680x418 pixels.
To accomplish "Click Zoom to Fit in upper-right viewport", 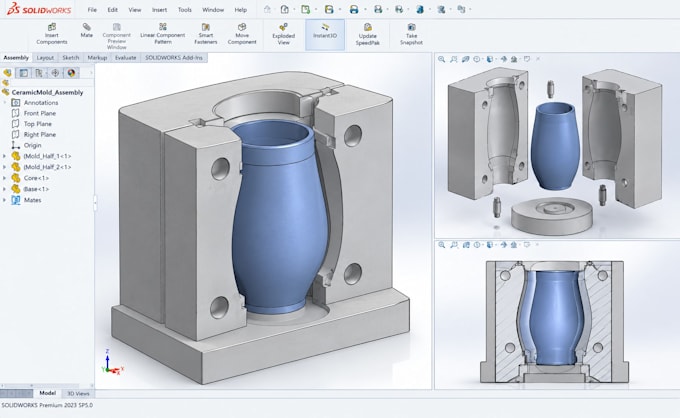I will coord(441,59).
